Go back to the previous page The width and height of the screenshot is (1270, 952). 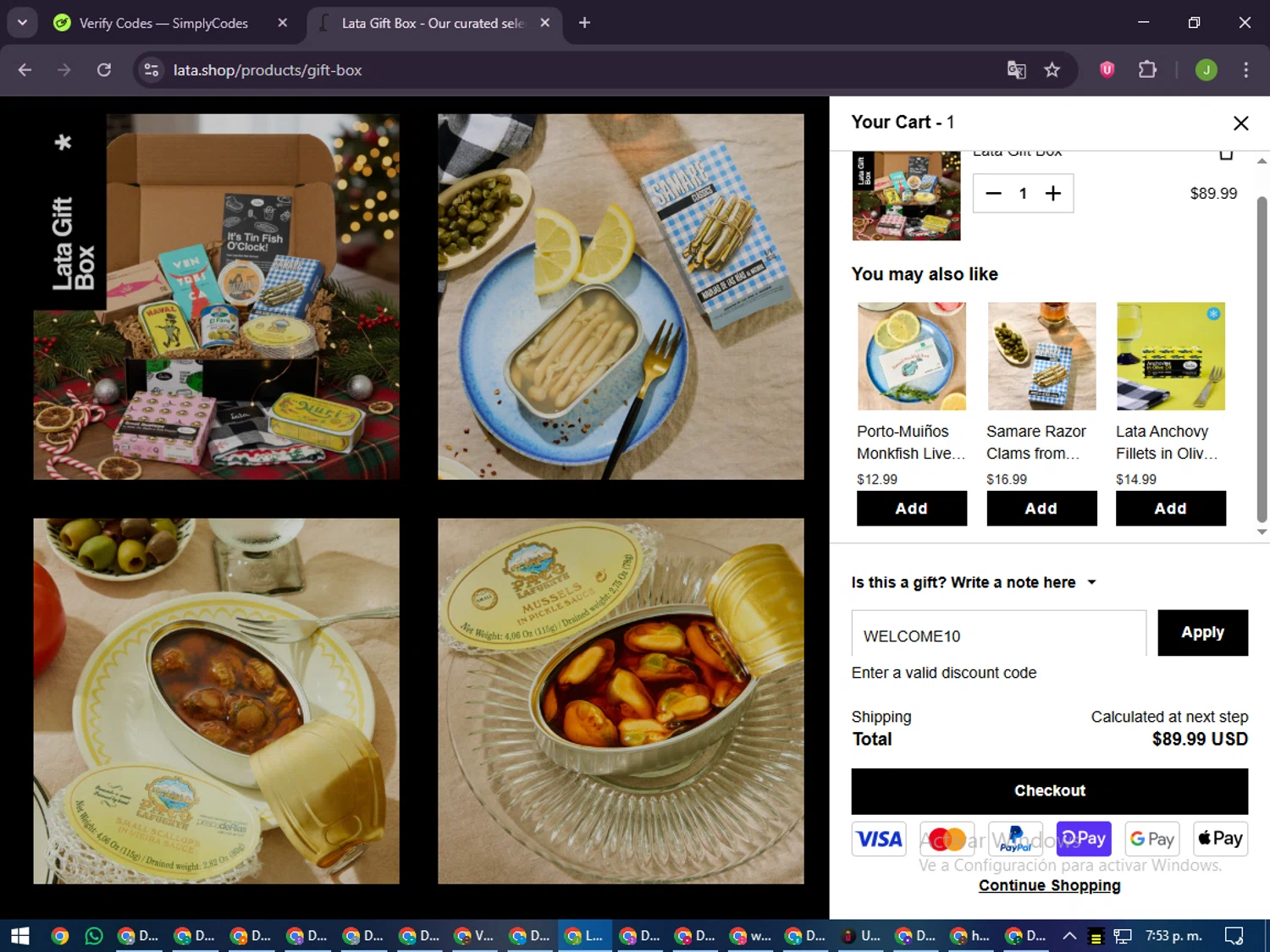[x=25, y=70]
